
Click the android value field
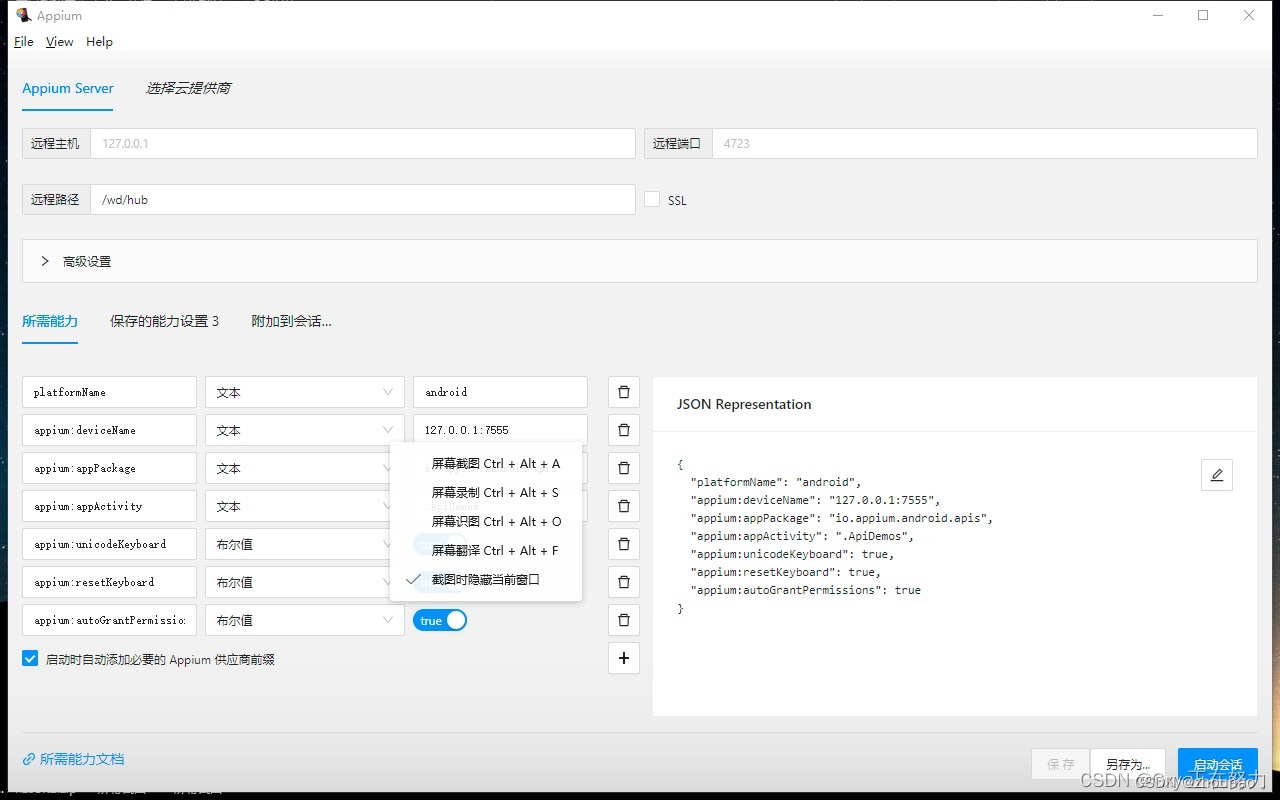click(500, 392)
